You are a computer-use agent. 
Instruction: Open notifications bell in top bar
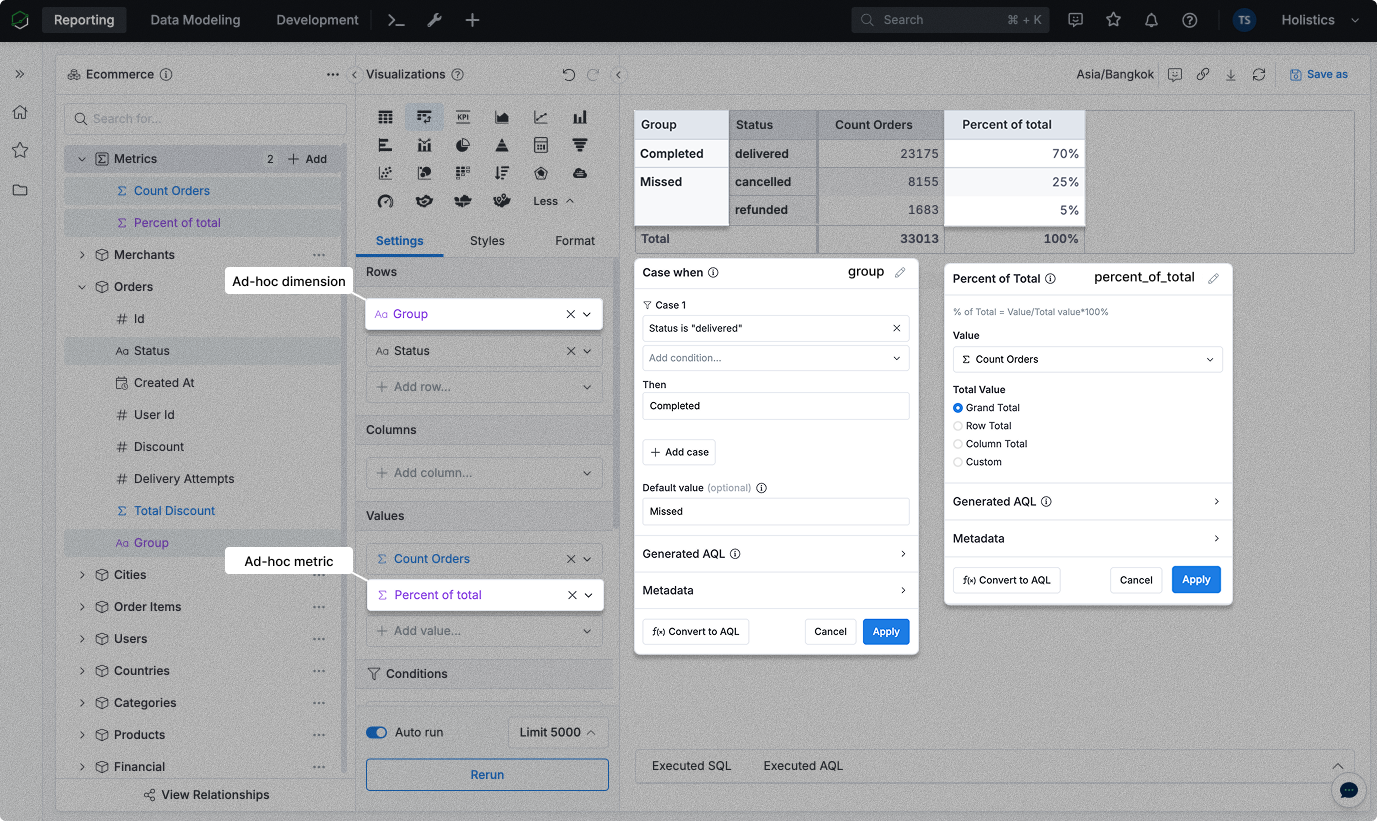click(1151, 20)
